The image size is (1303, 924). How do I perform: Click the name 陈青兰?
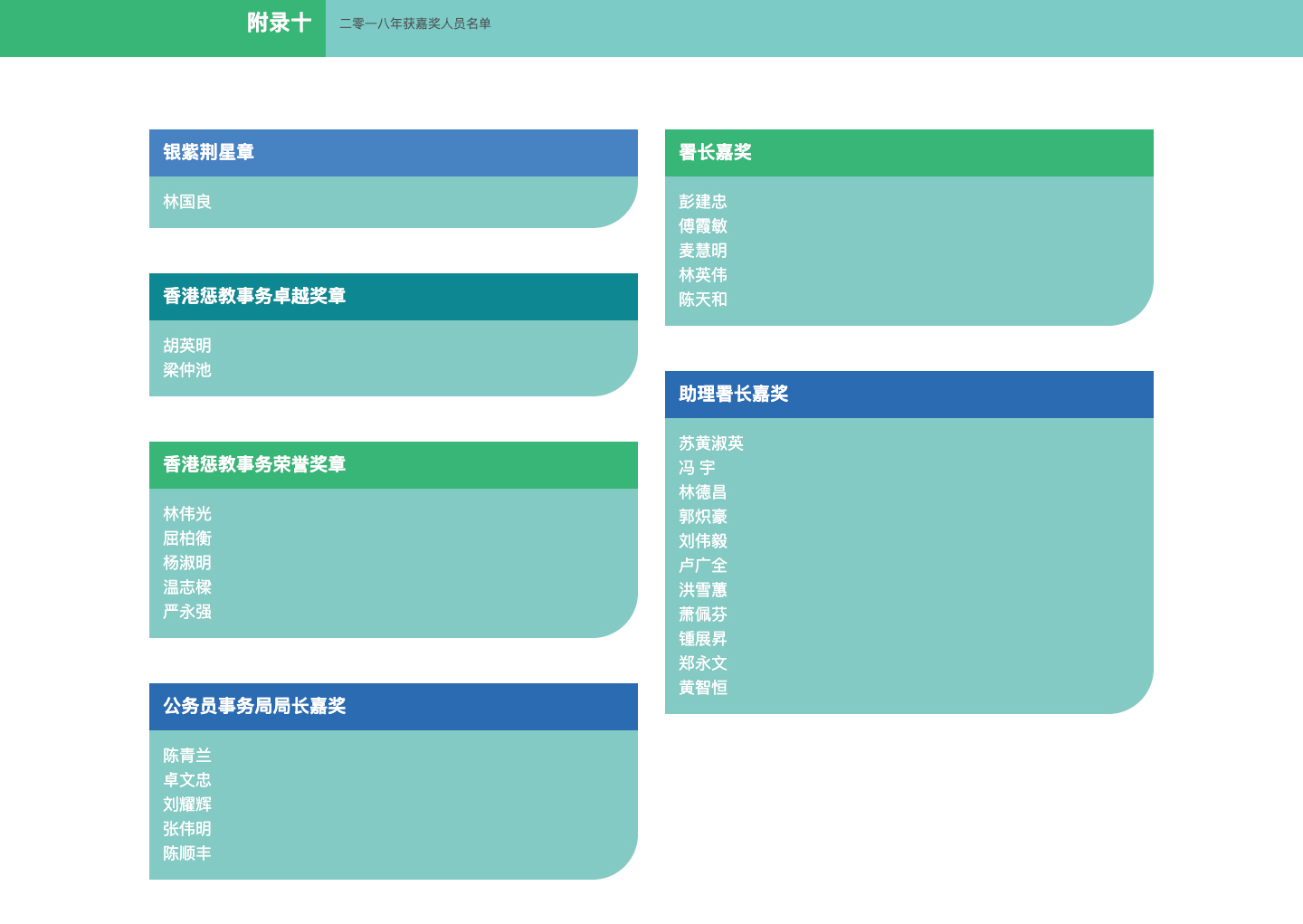pos(187,756)
